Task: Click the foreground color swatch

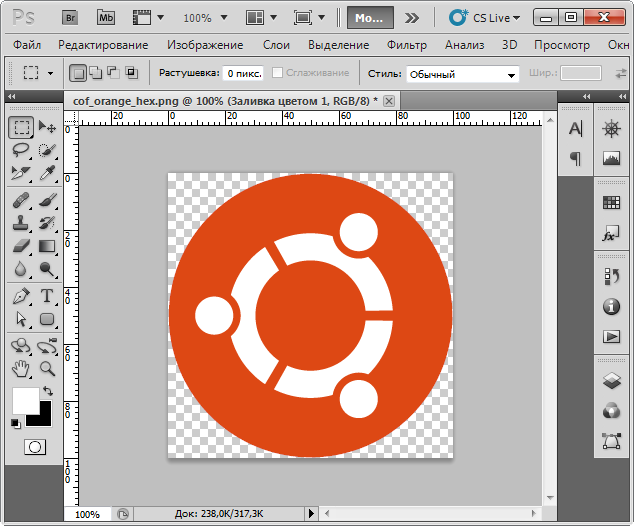Action: [x=25, y=399]
